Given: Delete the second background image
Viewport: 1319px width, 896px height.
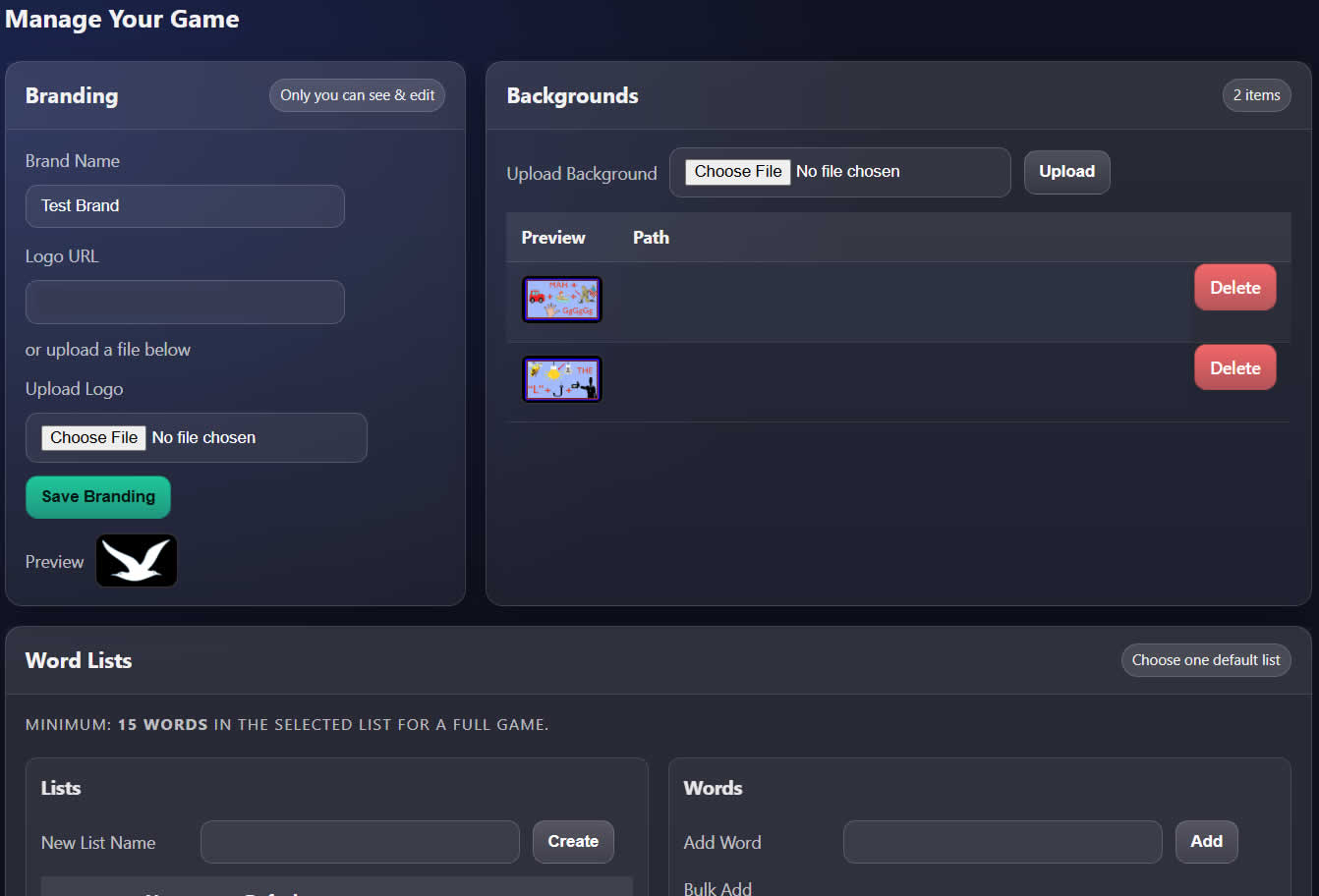Looking at the screenshot, I should (1234, 366).
